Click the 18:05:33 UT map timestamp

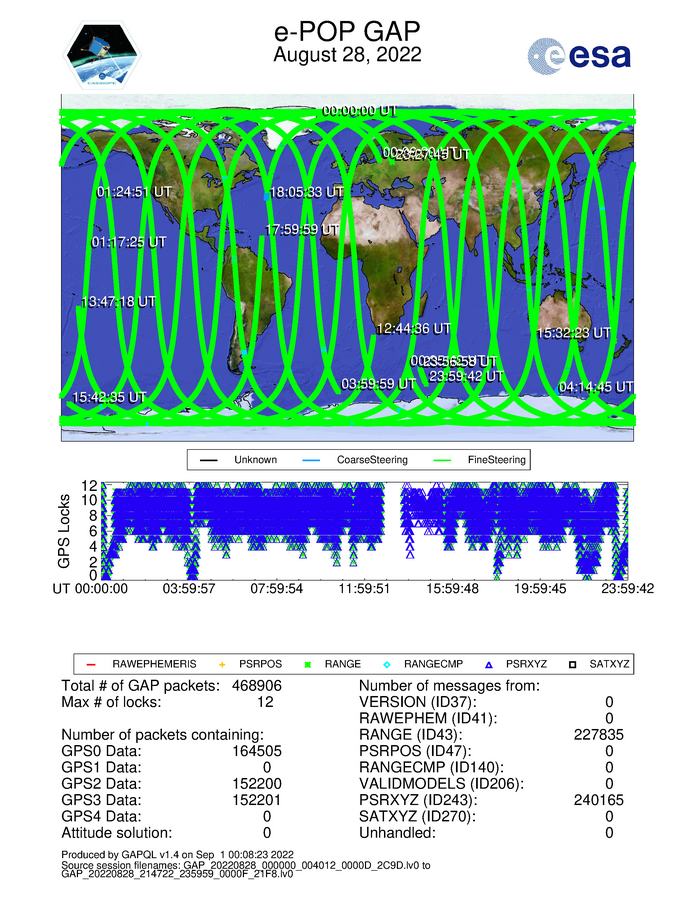[x=307, y=191]
